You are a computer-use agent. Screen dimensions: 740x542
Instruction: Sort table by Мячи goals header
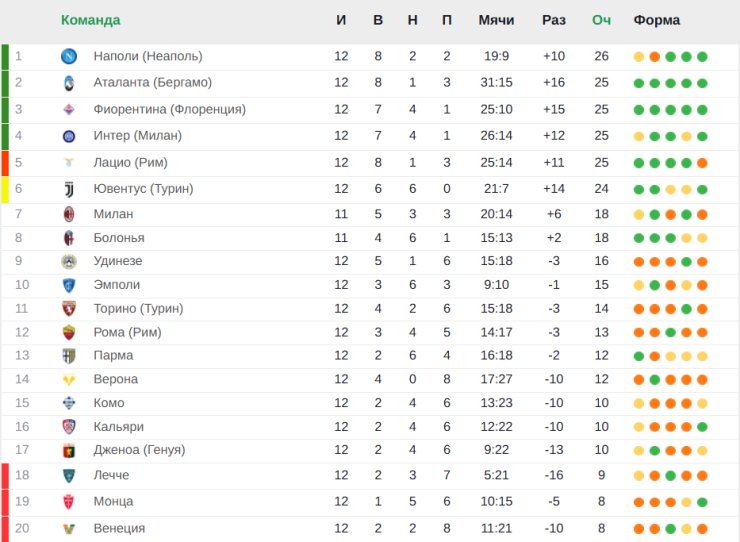pyautogui.click(x=496, y=20)
